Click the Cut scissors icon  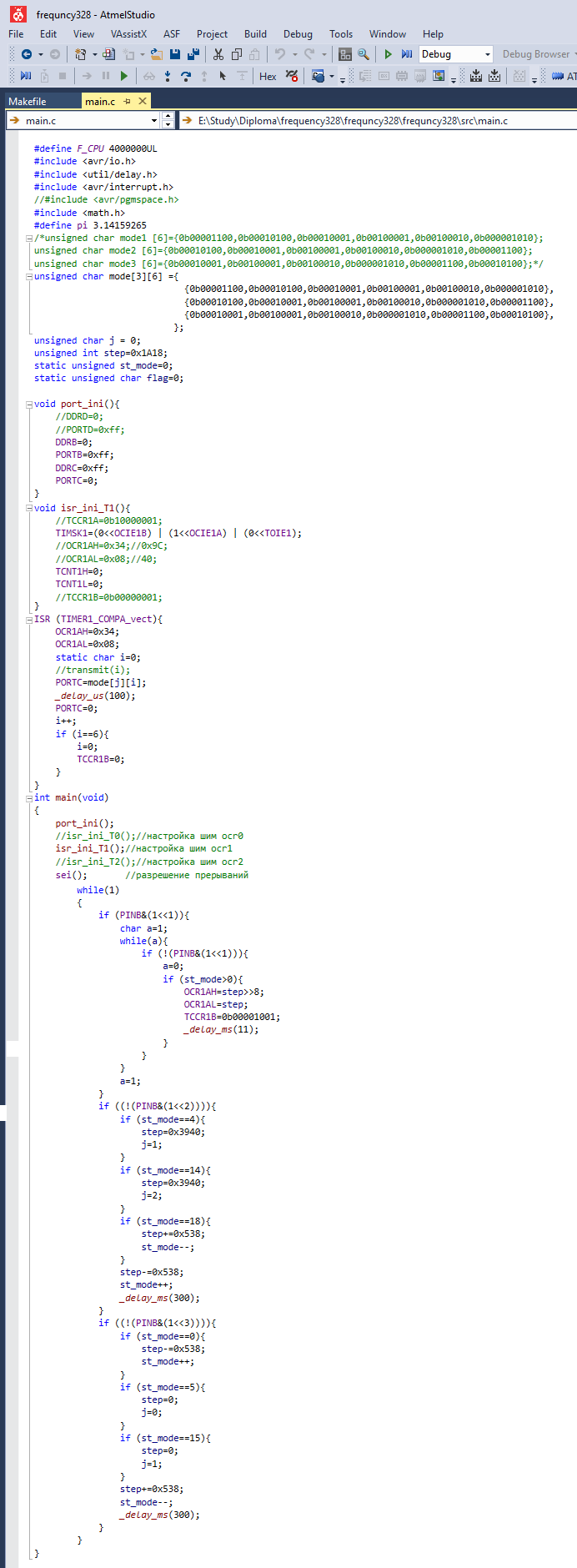pyautogui.click(x=218, y=54)
